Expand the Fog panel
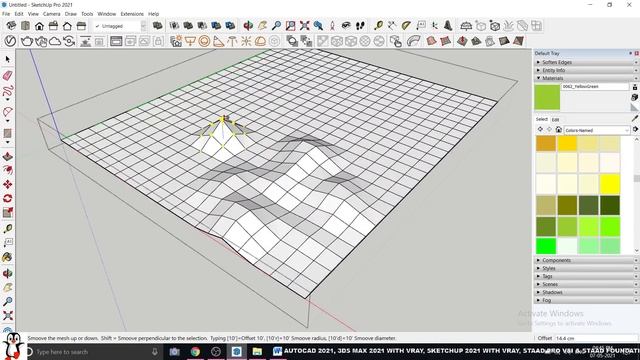This screenshot has height=360, width=640. pyautogui.click(x=586, y=300)
